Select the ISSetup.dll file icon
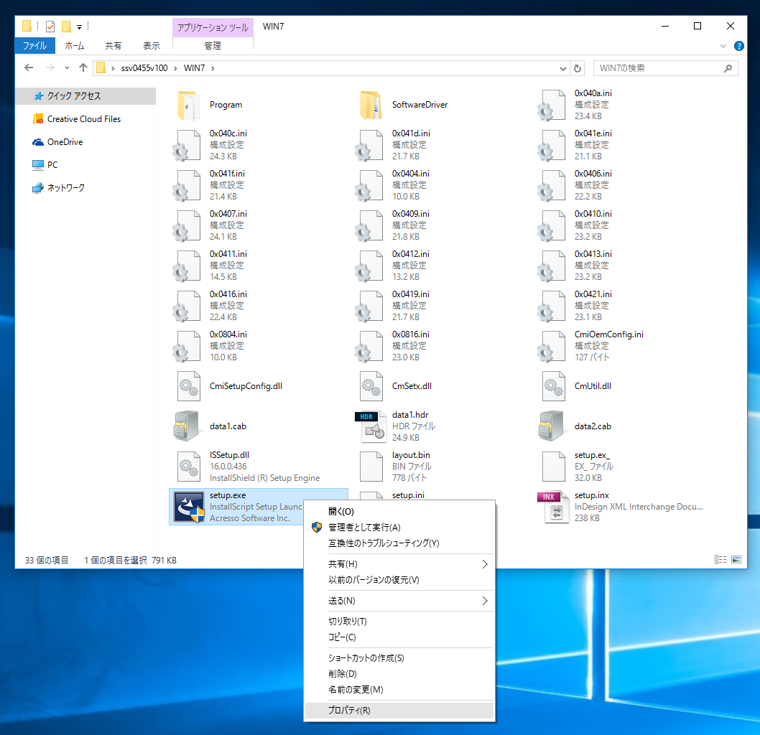This screenshot has height=735, width=760. tap(189, 466)
